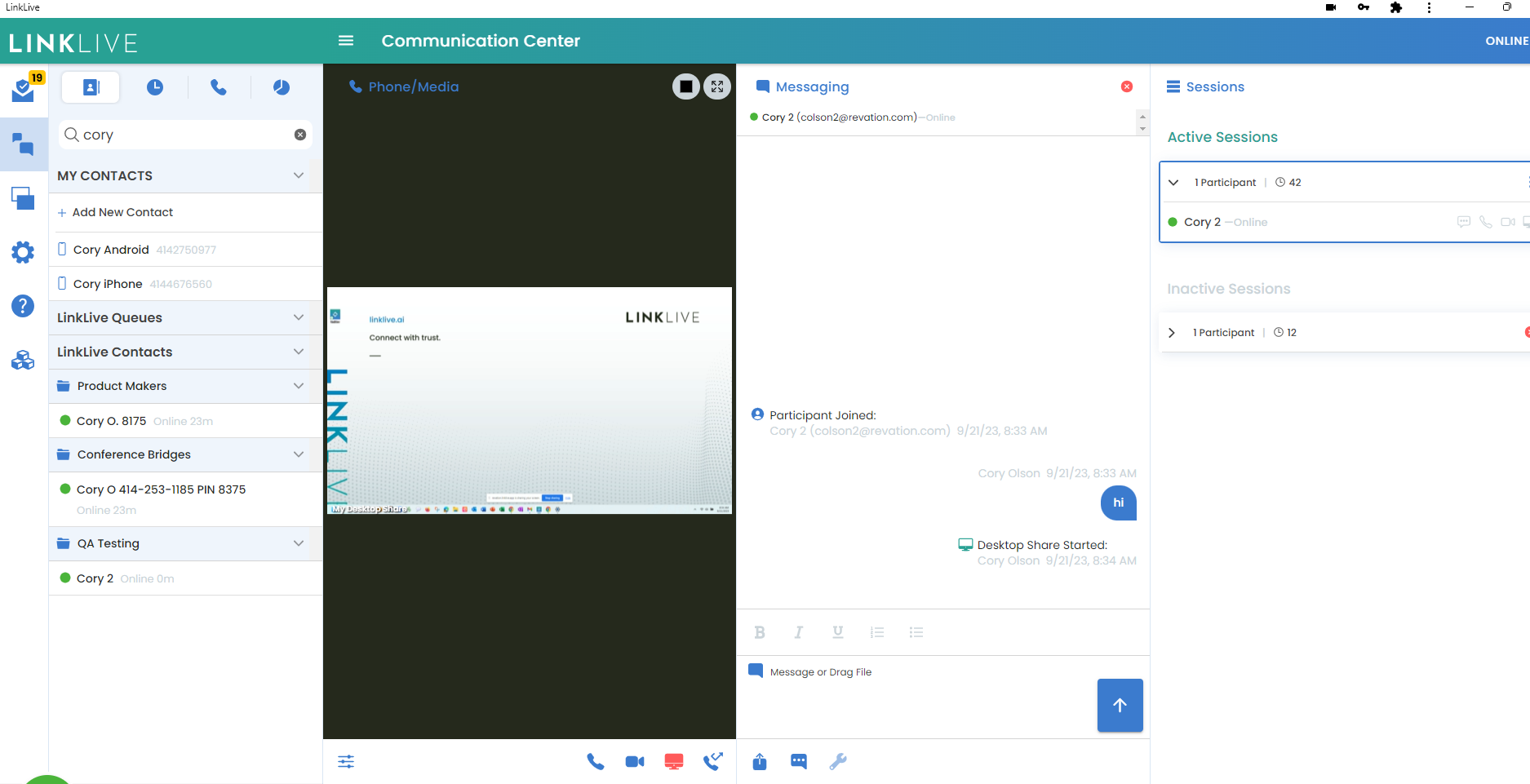Image resolution: width=1530 pixels, height=784 pixels.
Task: Expand the shared video to fullscreen
Action: click(x=717, y=86)
